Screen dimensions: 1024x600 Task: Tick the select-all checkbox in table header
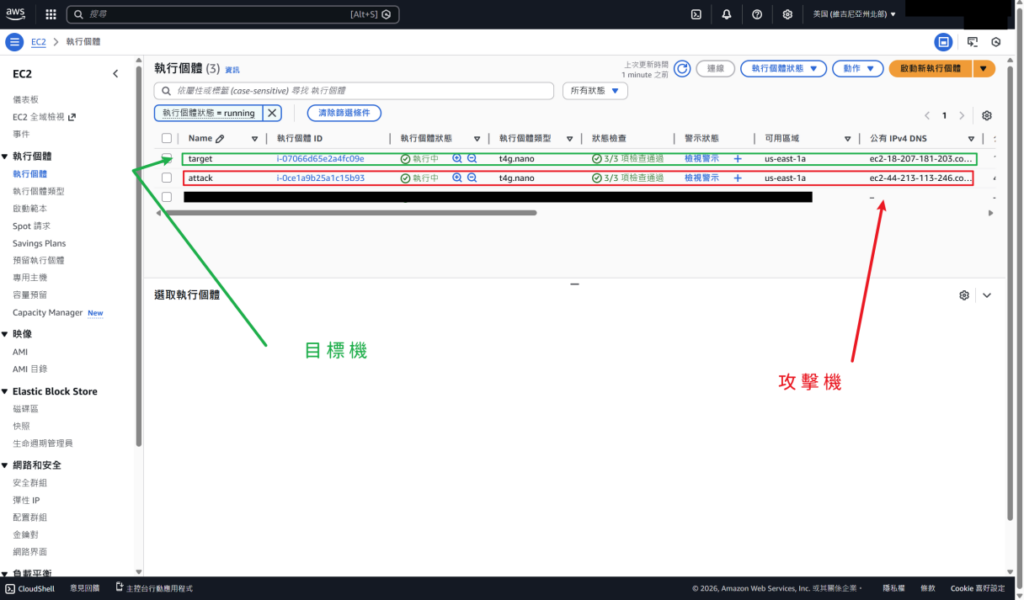click(167, 139)
